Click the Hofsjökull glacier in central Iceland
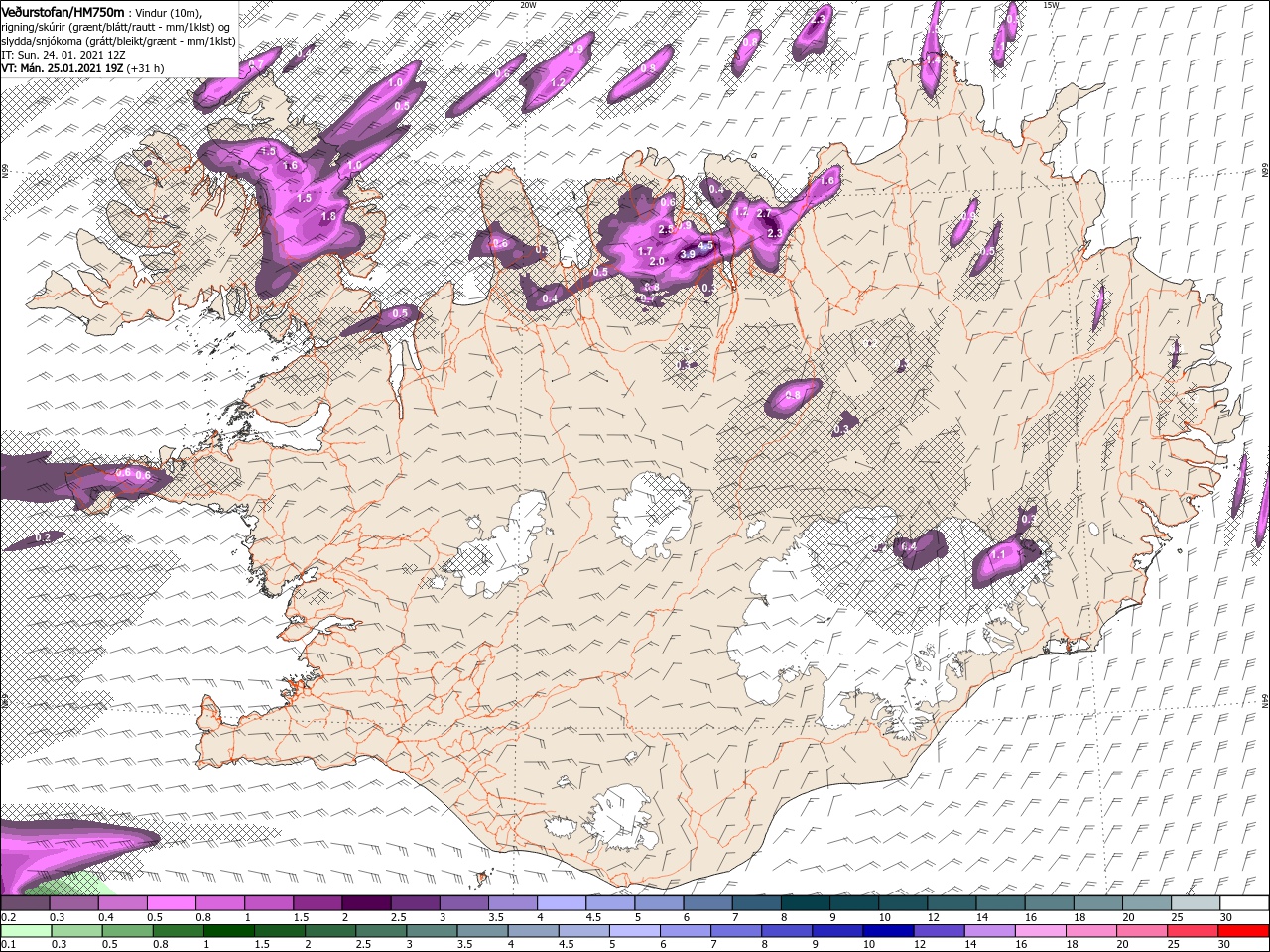This screenshot has height=952, width=1270. (653, 516)
